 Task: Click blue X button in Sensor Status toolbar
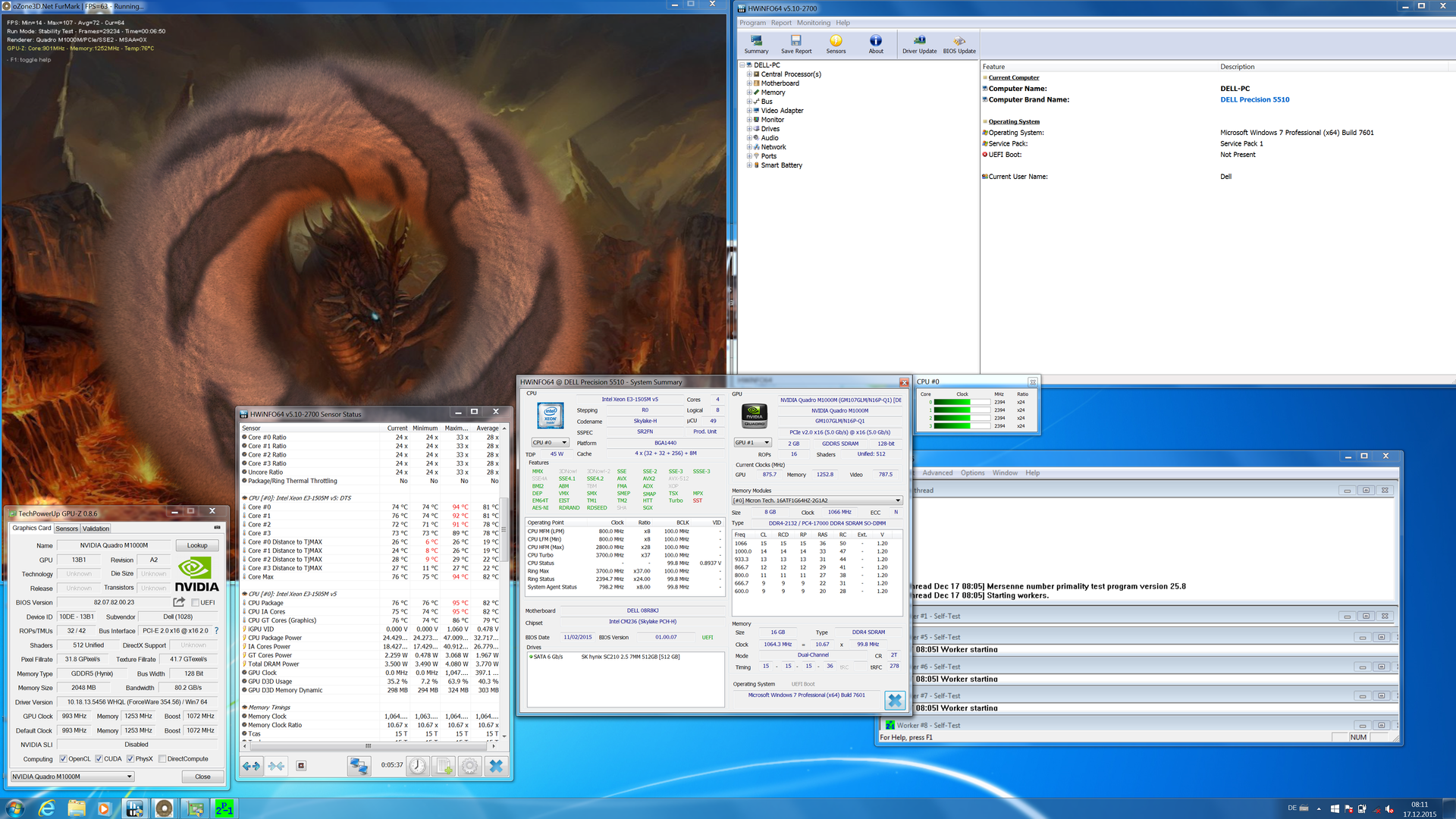tap(496, 766)
